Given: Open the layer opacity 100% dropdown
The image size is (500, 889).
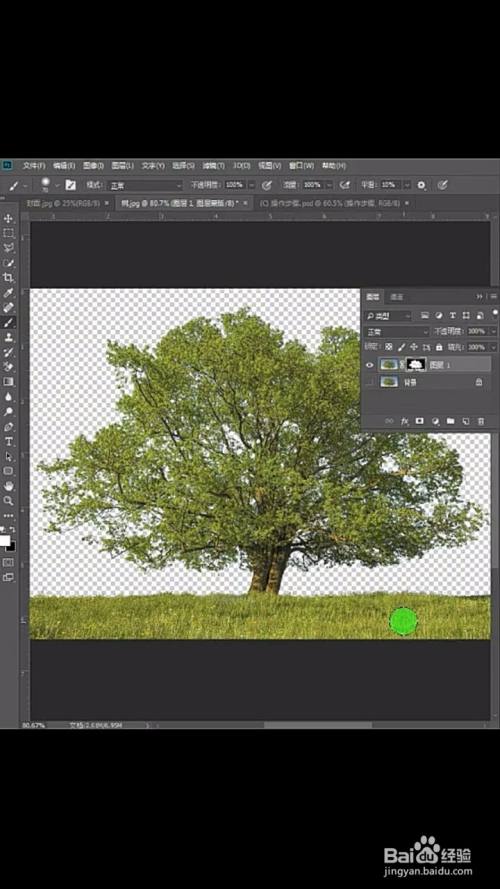Looking at the screenshot, I should pos(492,331).
